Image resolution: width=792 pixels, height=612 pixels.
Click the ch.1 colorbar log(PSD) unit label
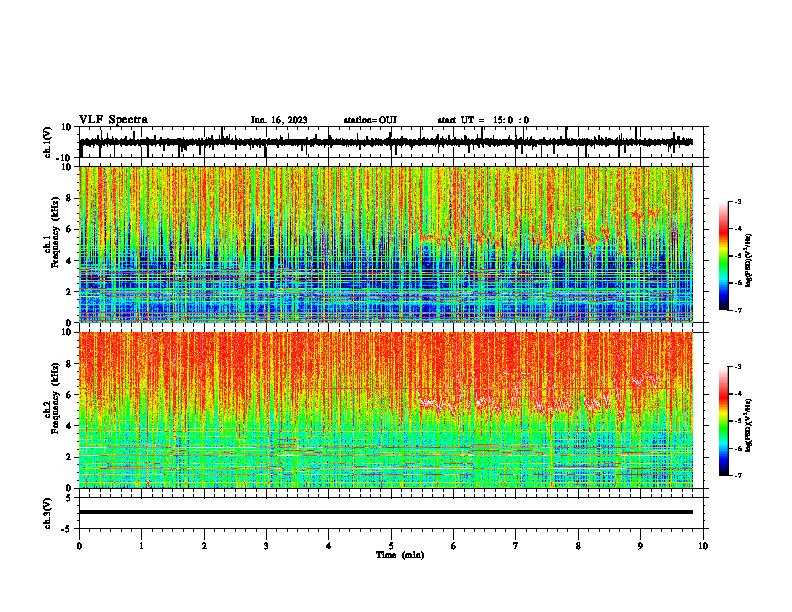click(748, 260)
